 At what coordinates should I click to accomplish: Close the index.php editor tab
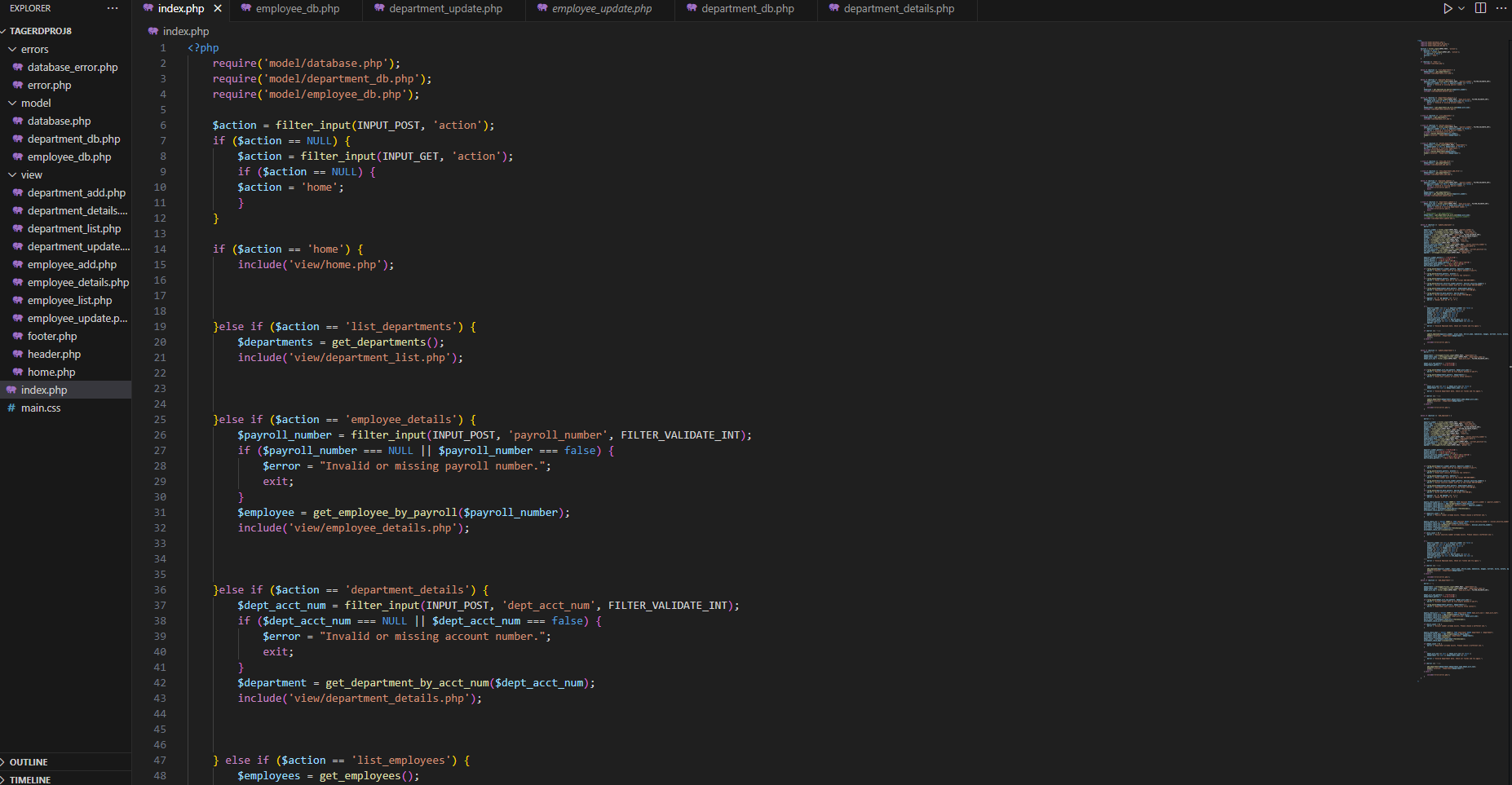click(218, 8)
